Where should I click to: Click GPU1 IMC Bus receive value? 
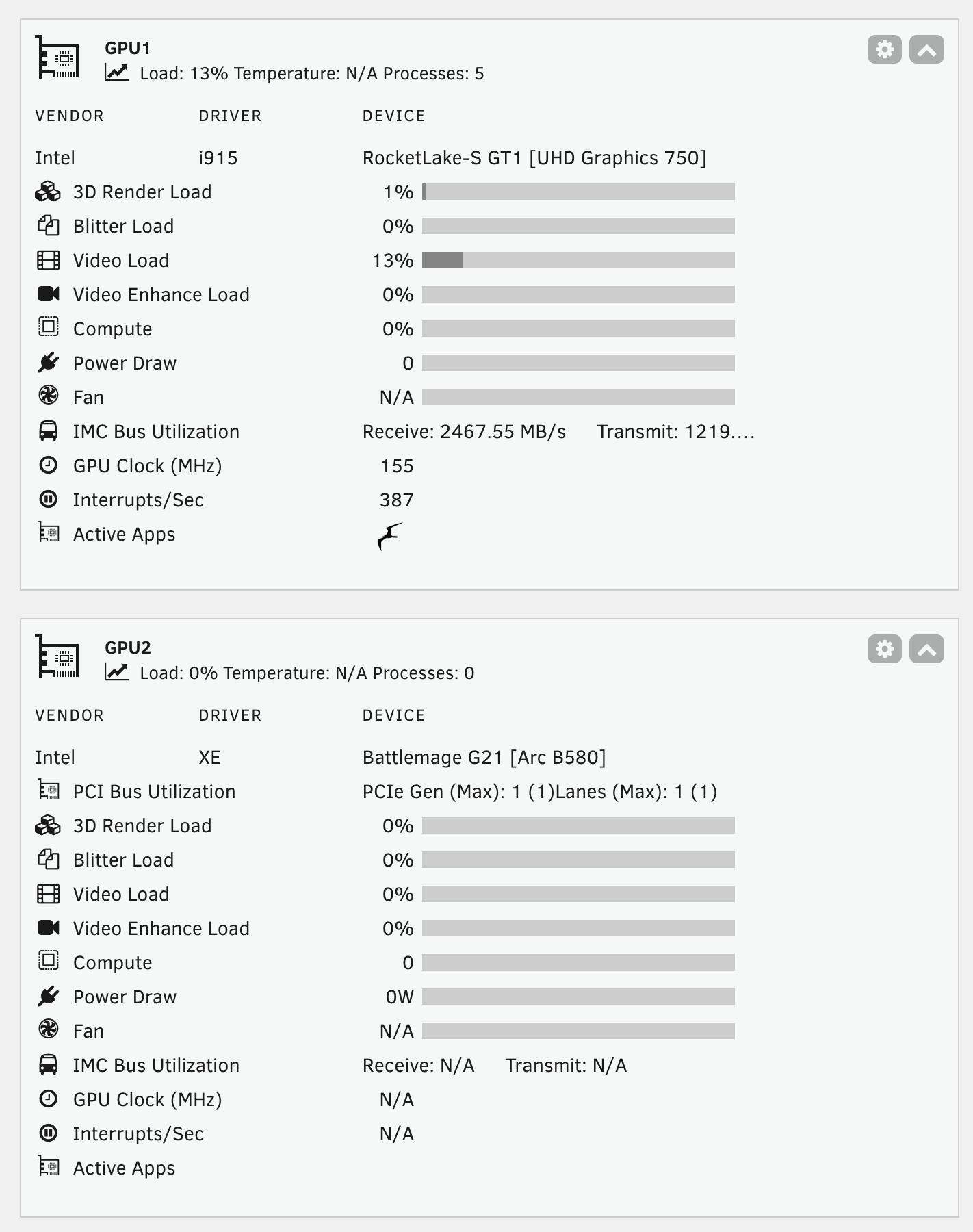click(464, 432)
